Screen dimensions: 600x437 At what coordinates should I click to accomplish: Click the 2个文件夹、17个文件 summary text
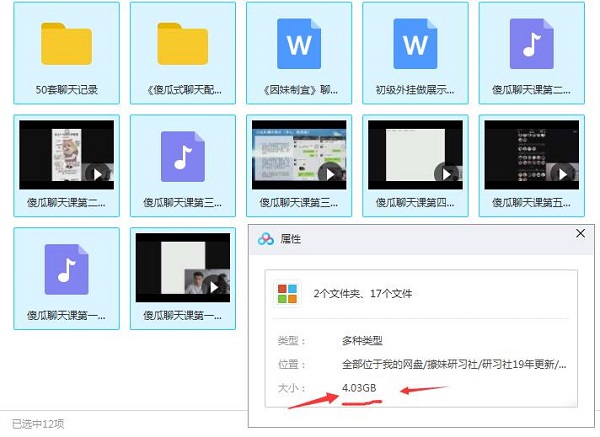coord(362,294)
